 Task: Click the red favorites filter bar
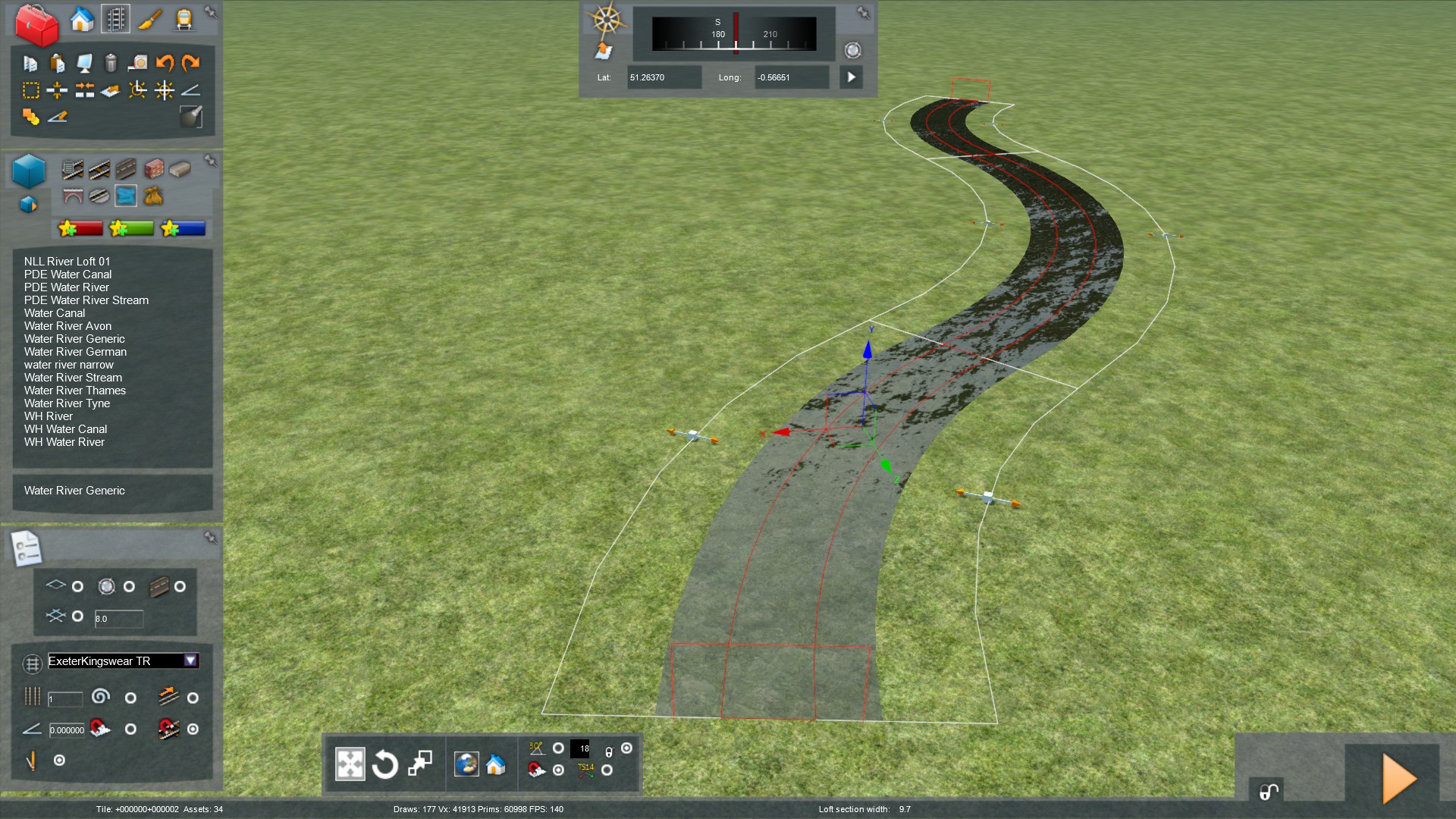point(80,228)
